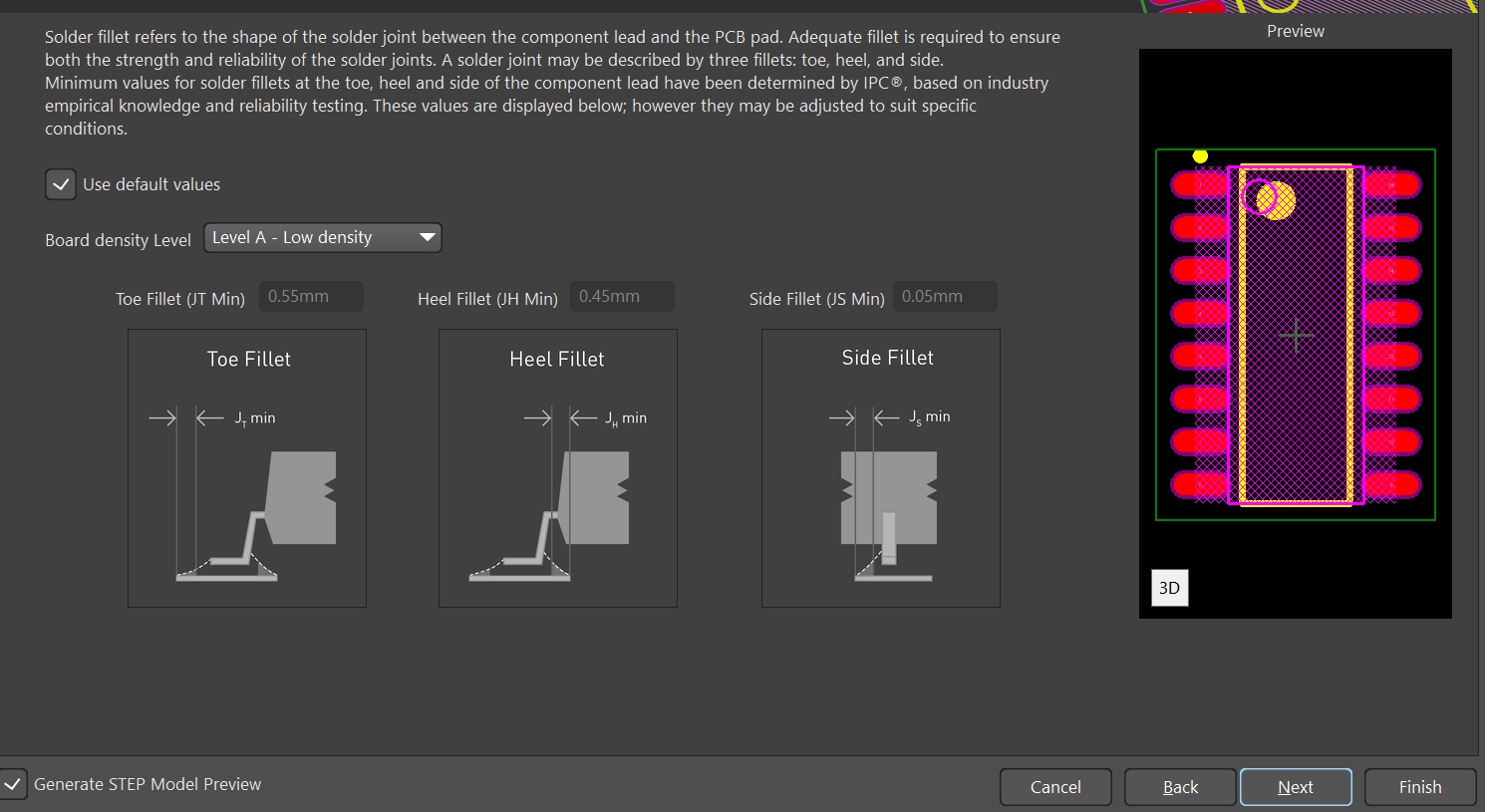Image resolution: width=1485 pixels, height=812 pixels.
Task: Uncheck the Use default values checkbox
Action: 61,184
